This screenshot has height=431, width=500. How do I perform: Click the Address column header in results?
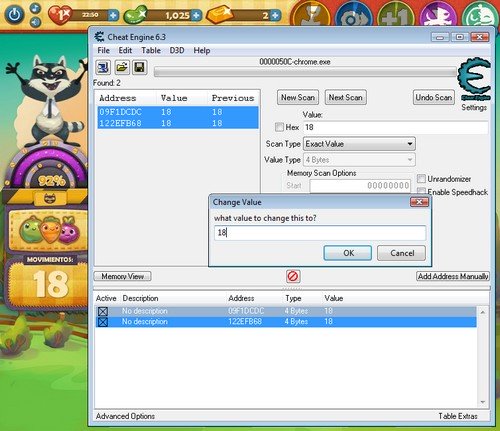[118, 98]
